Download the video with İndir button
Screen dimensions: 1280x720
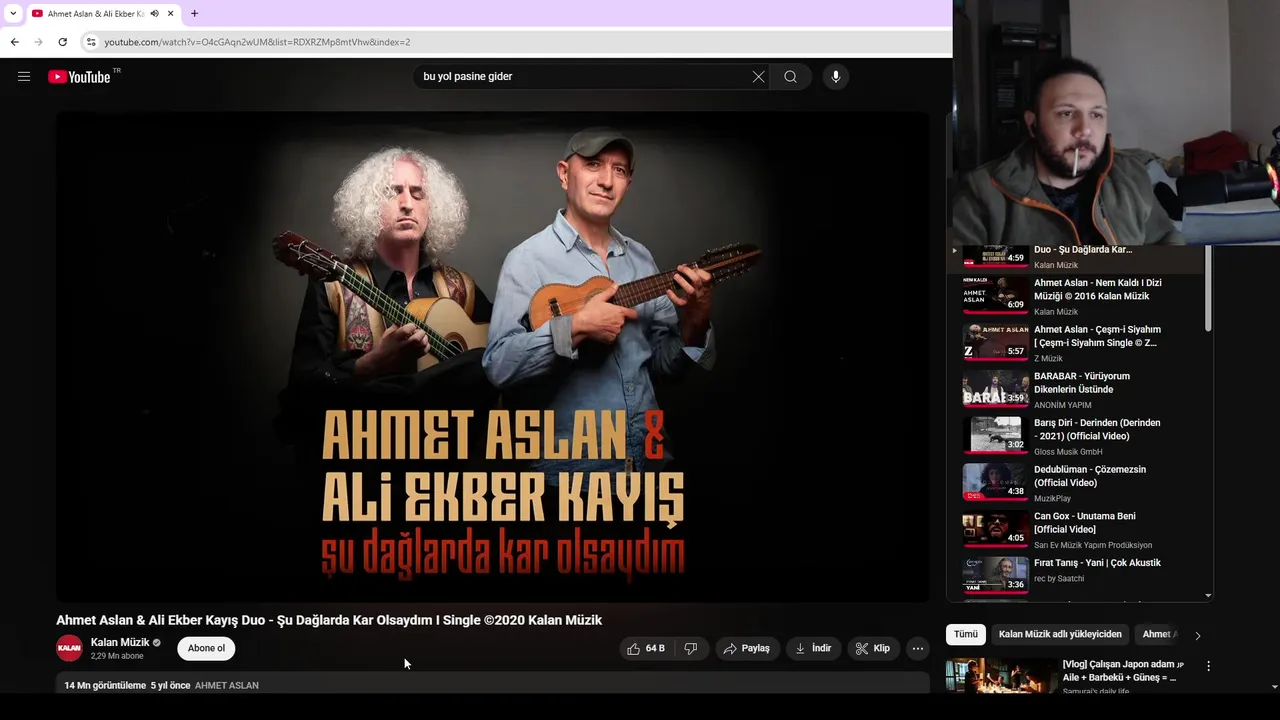pyautogui.click(x=813, y=649)
